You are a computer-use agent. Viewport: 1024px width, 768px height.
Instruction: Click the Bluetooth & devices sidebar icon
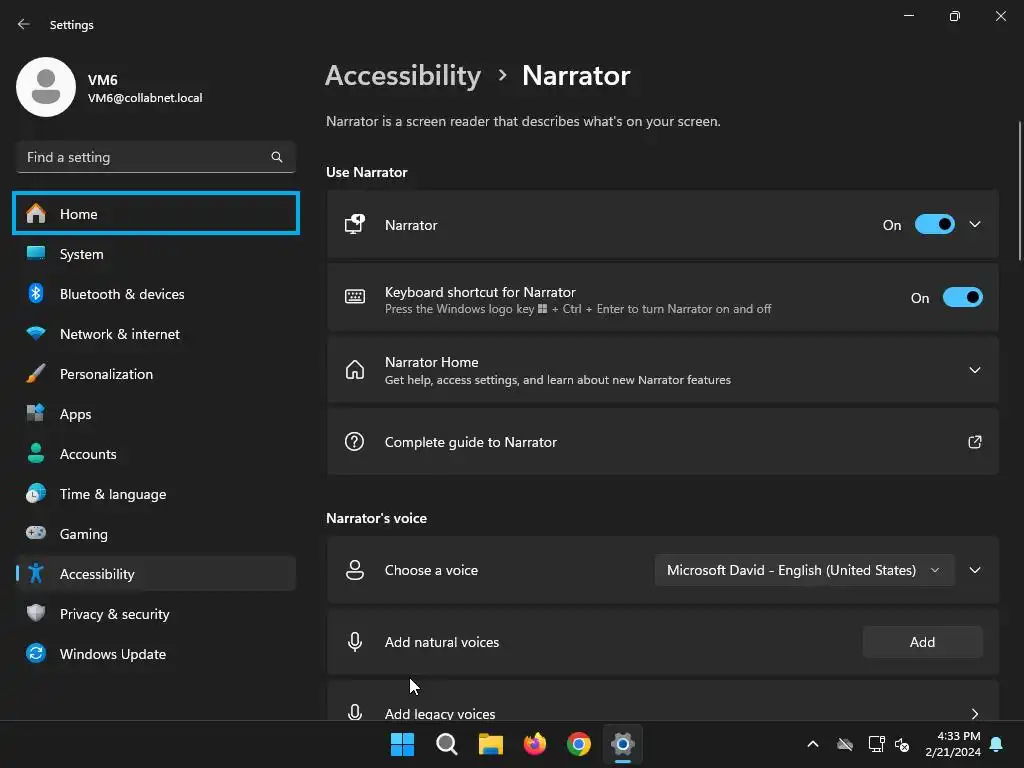click(36, 294)
